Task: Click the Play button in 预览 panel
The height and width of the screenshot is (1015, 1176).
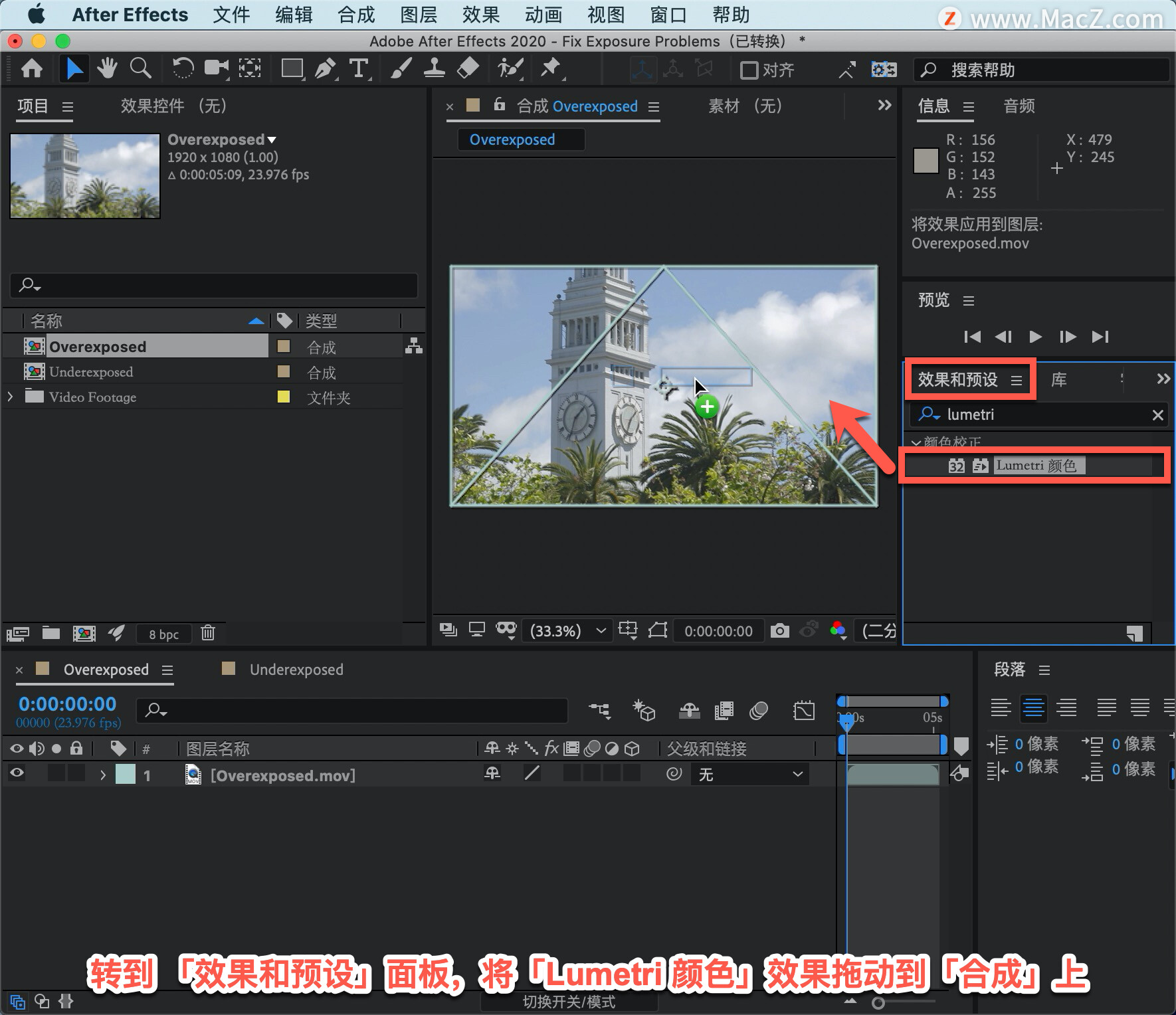Action: 1035,337
